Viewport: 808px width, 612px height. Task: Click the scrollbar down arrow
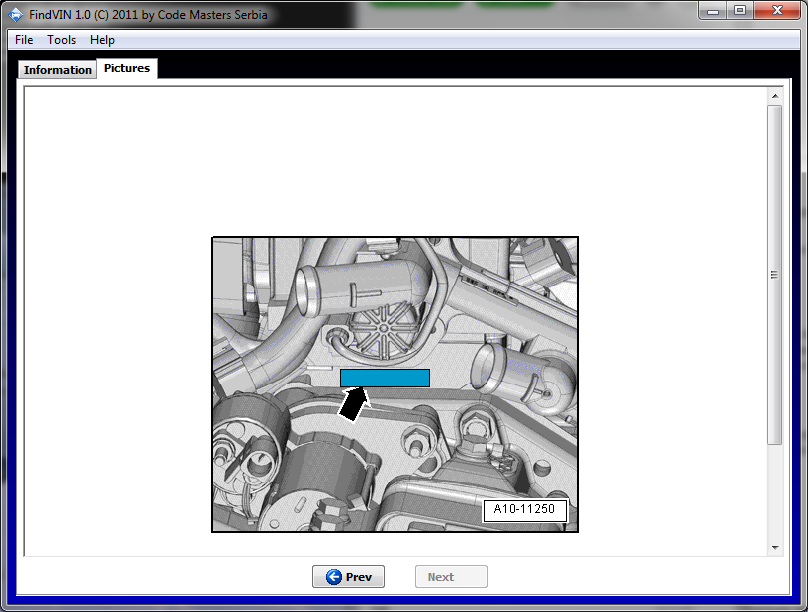tap(775, 548)
